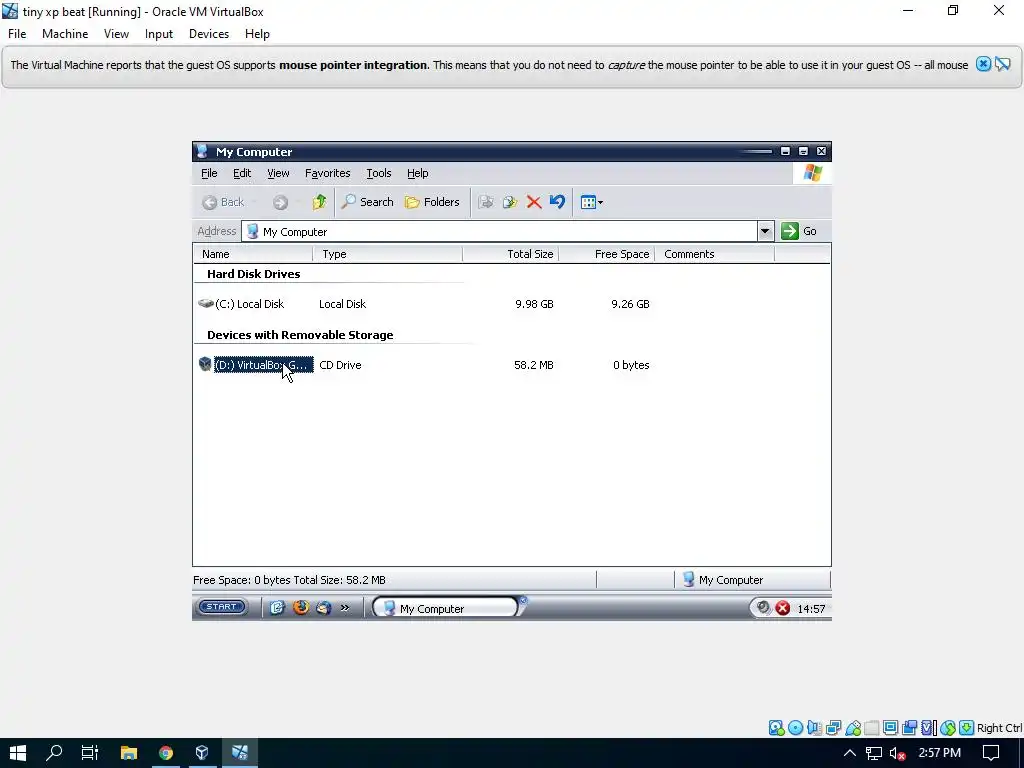Screen dimensions: 1024x768
Task: Click the My Computer taskbar button
Action: (x=447, y=609)
